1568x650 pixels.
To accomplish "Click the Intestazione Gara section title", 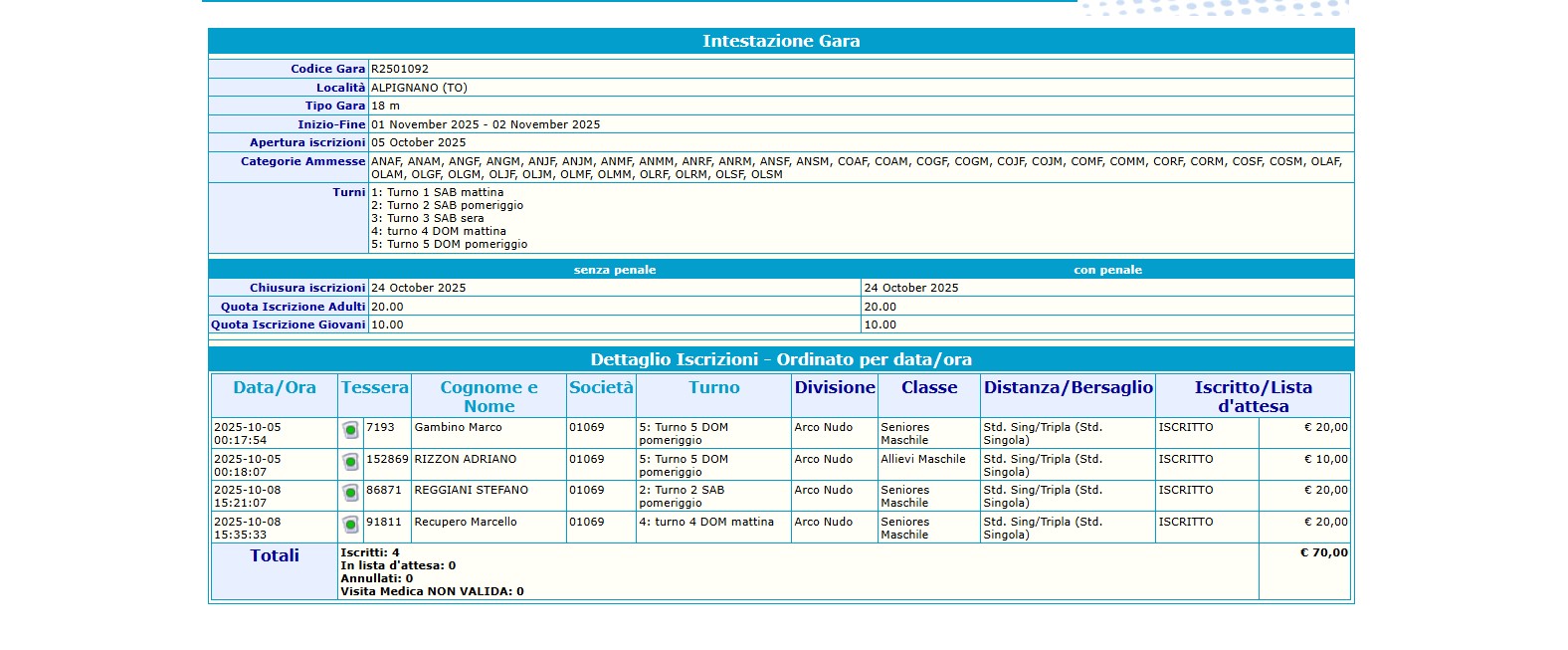I will coord(781,41).
